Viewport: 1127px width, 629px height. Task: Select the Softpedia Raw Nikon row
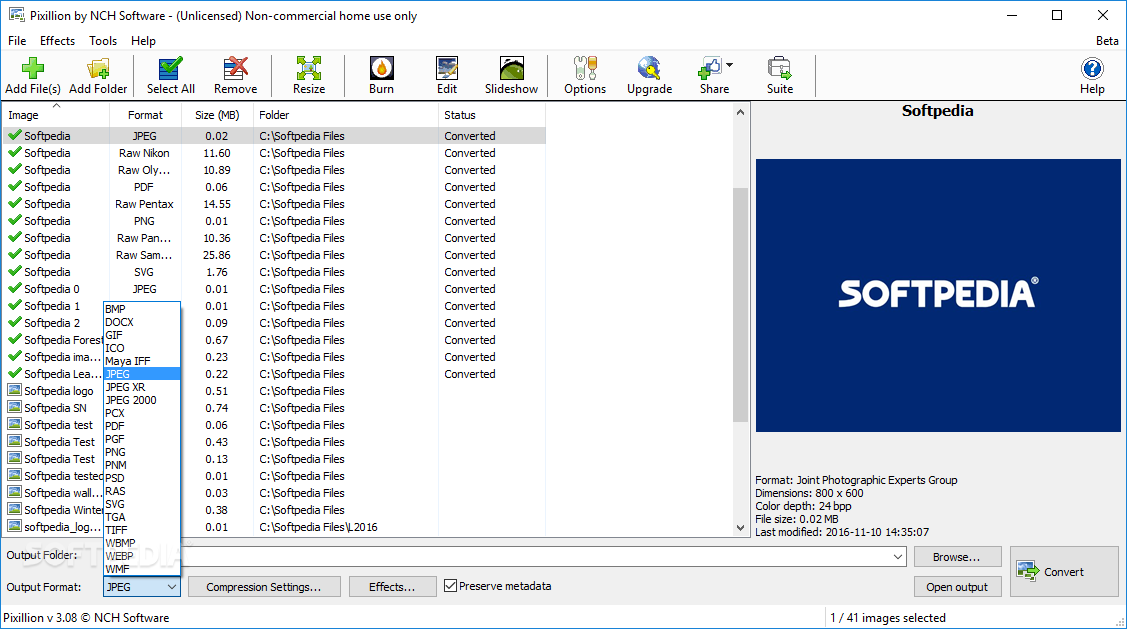click(x=274, y=152)
